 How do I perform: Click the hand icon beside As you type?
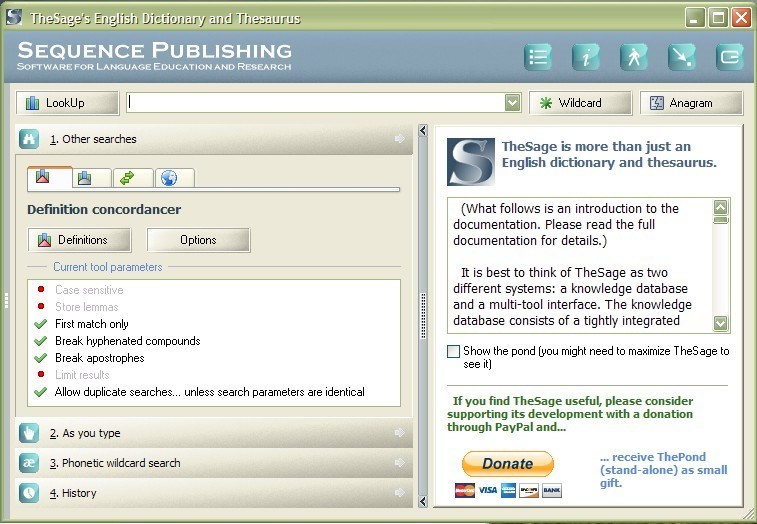(29, 433)
